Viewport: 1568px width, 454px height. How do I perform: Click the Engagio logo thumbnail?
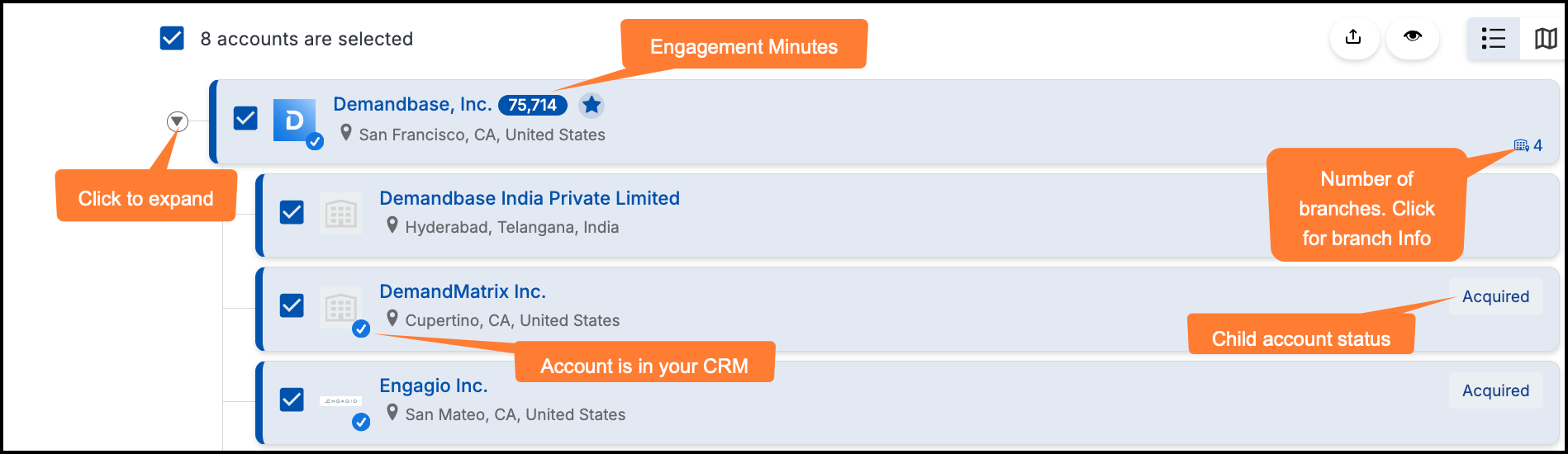[340, 401]
